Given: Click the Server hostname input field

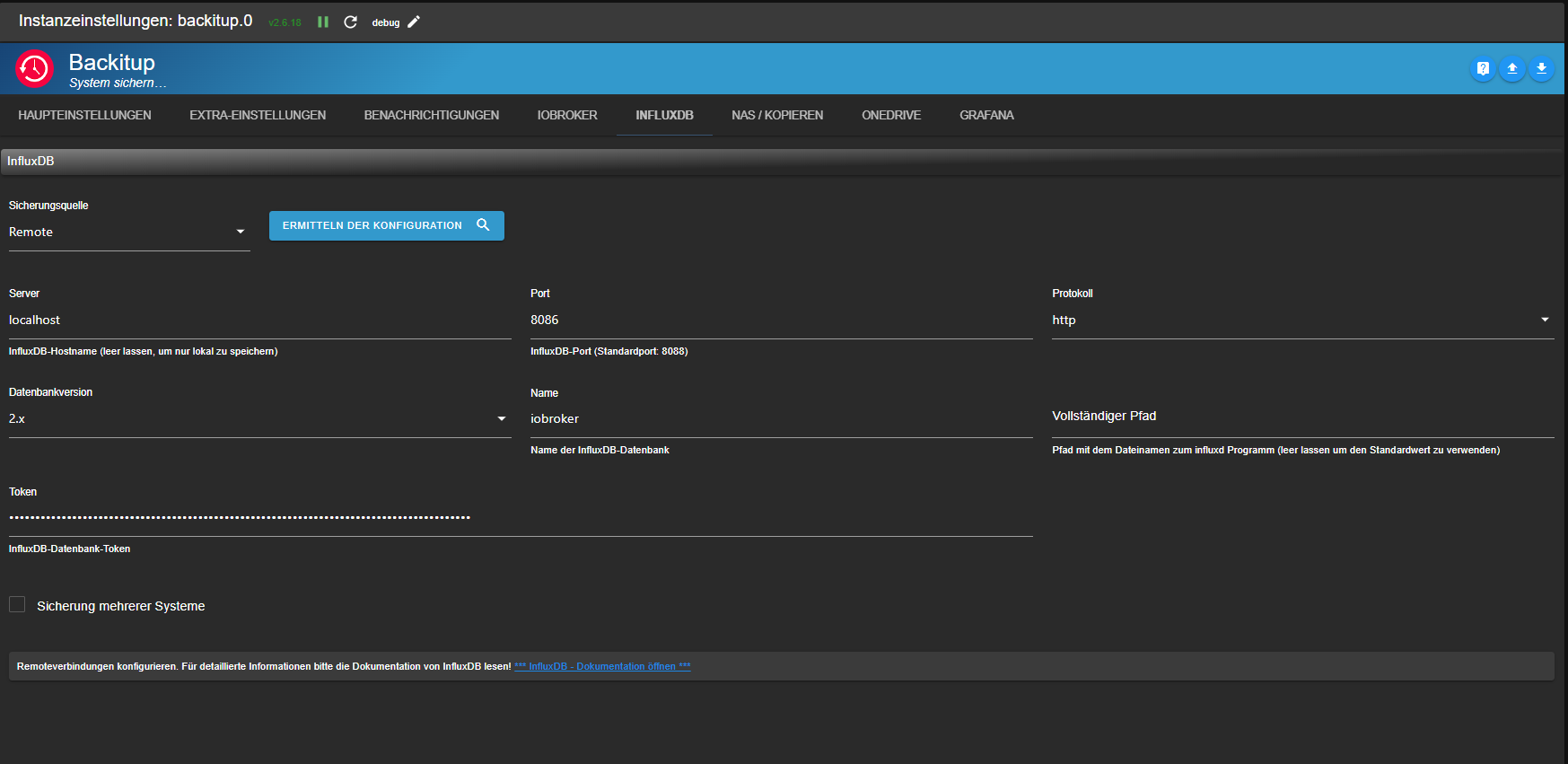Looking at the screenshot, I should (x=258, y=321).
